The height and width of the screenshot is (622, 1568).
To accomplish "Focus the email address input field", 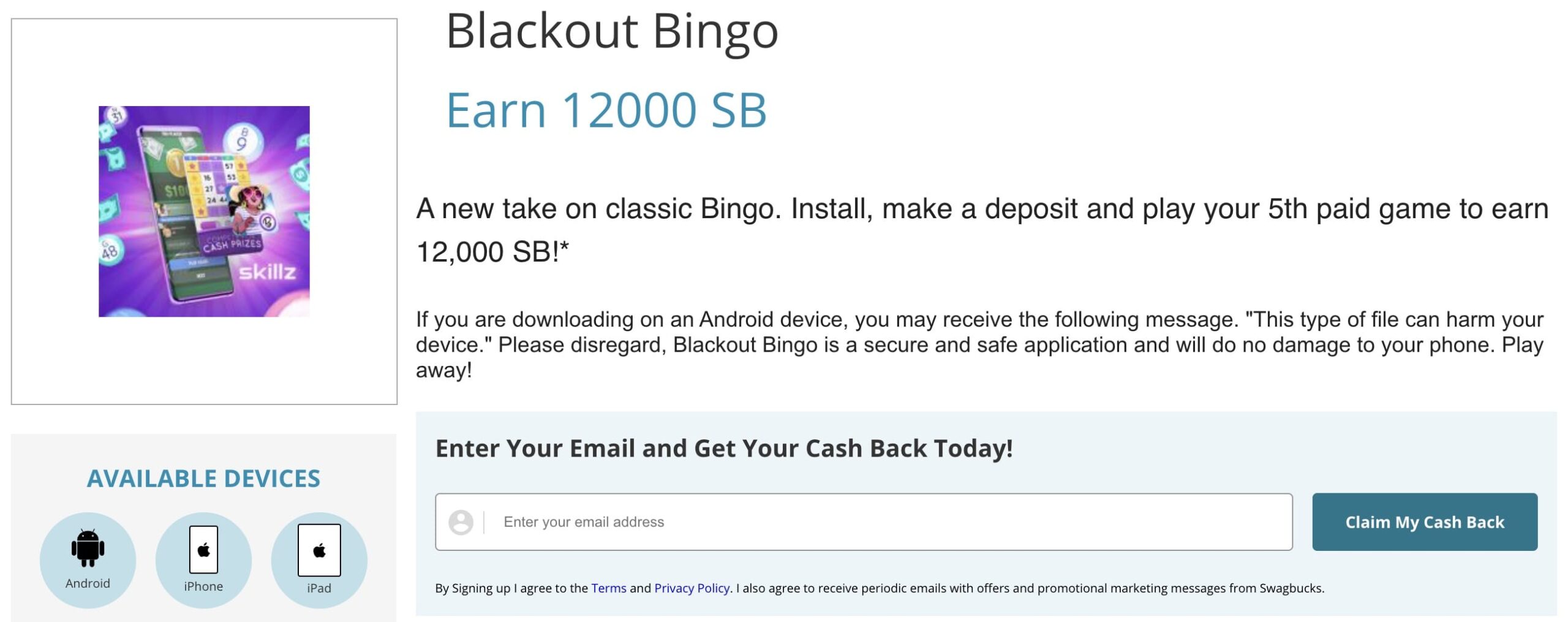I will (888, 522).
